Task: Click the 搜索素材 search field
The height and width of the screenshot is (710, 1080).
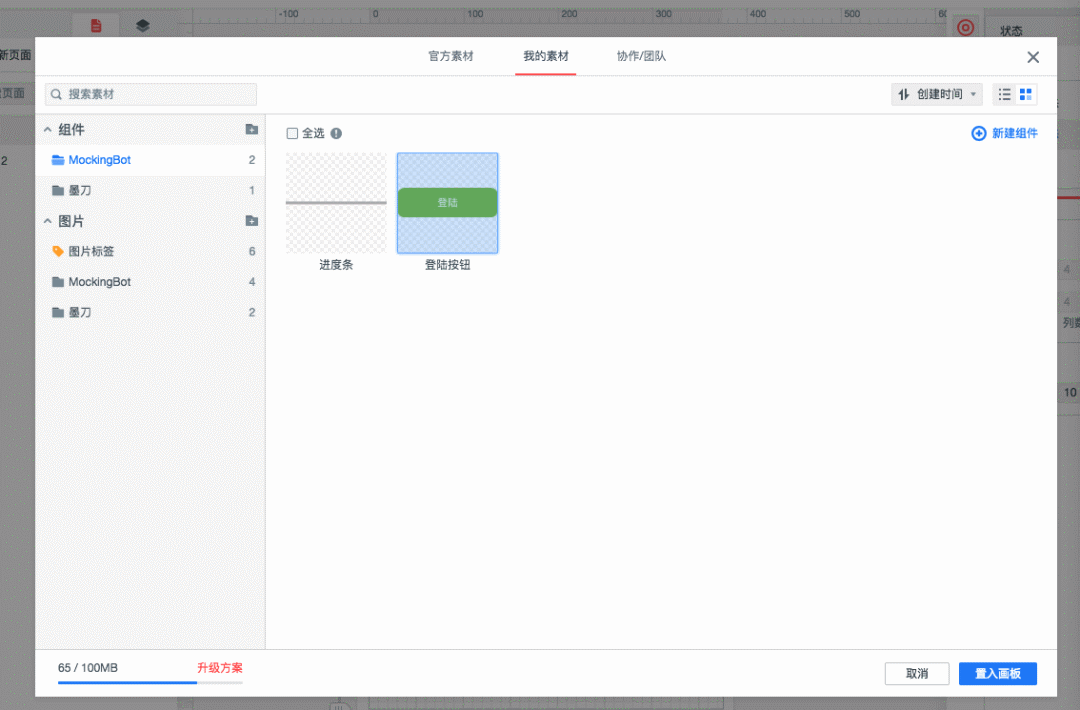Action: 151,94
